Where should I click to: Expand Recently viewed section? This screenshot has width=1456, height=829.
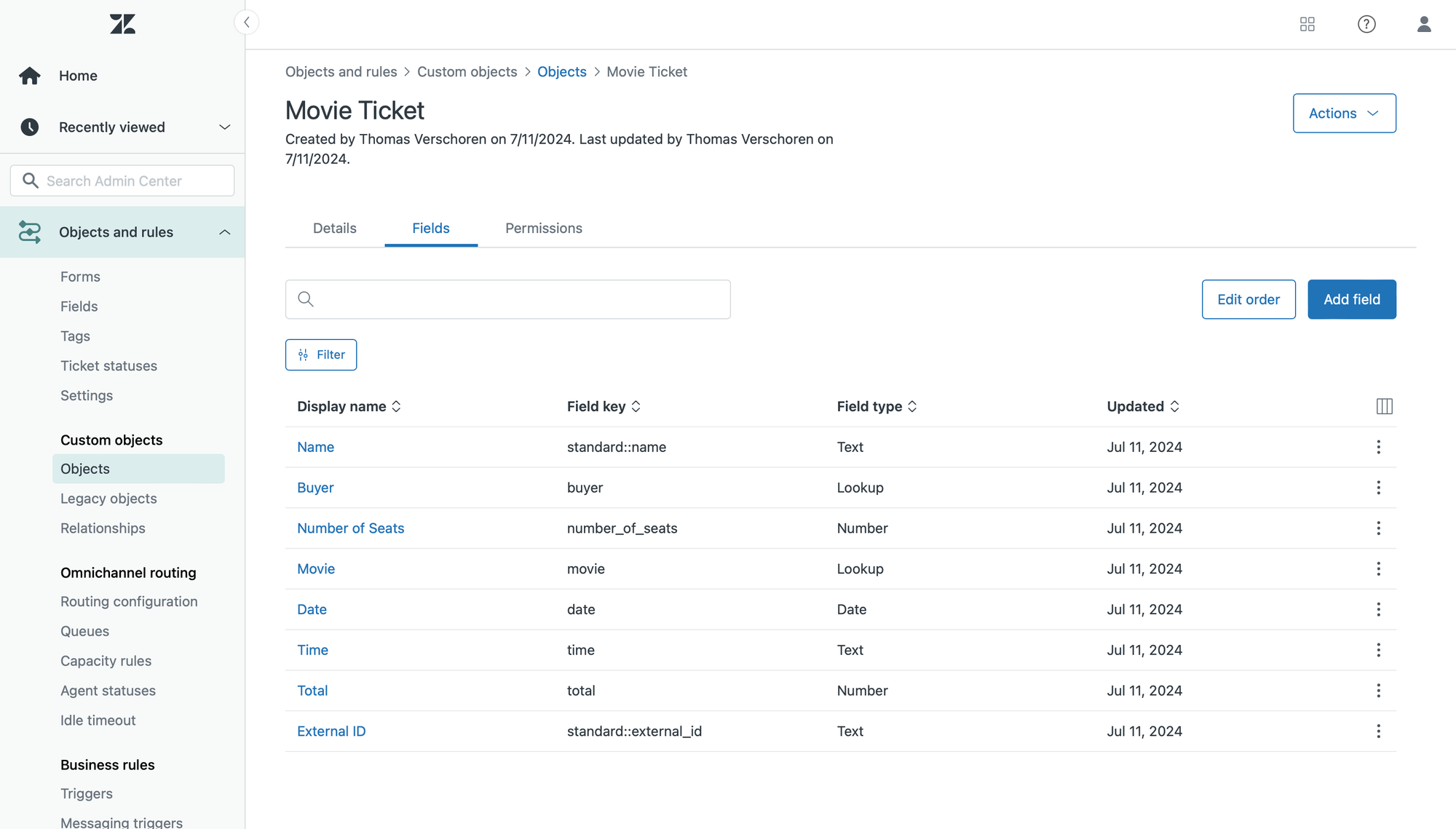coord(224,127)
